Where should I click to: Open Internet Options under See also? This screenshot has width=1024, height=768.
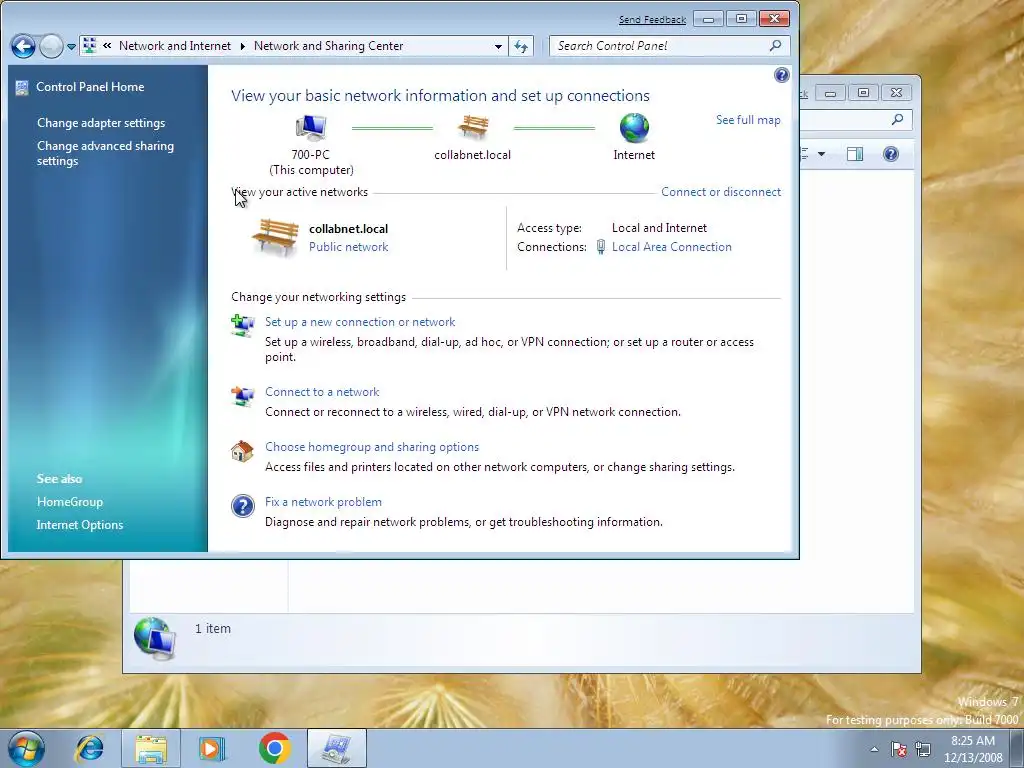tap(80, 524)
